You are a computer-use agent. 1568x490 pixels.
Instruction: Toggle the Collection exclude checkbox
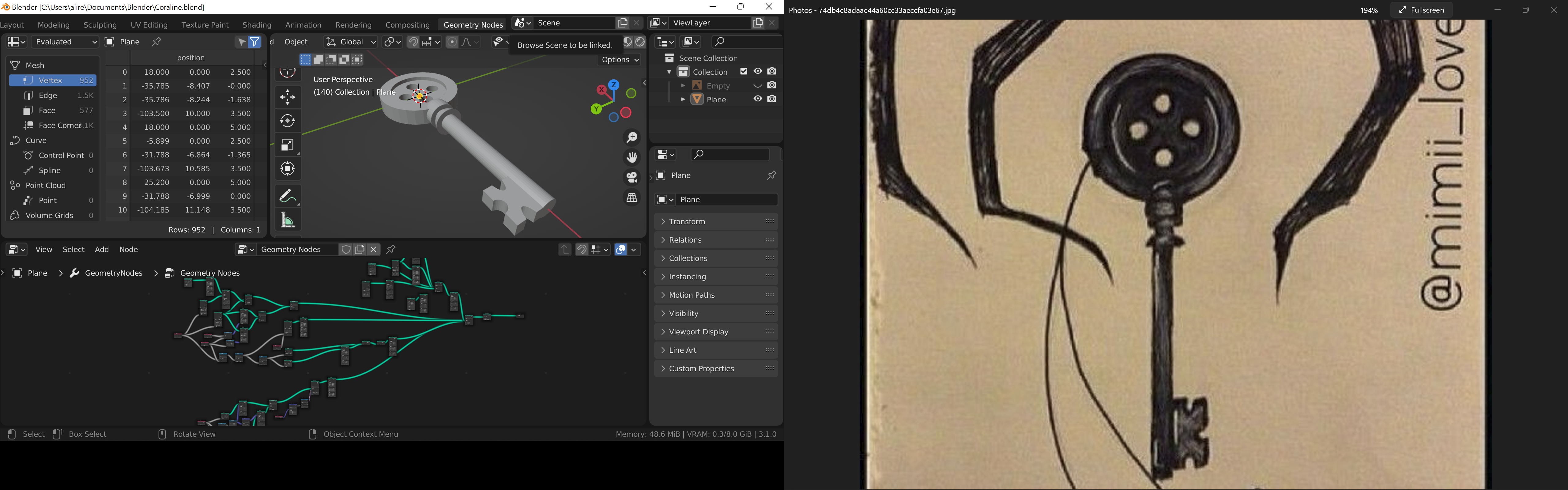pyautogui.click(x=743, y=72)
